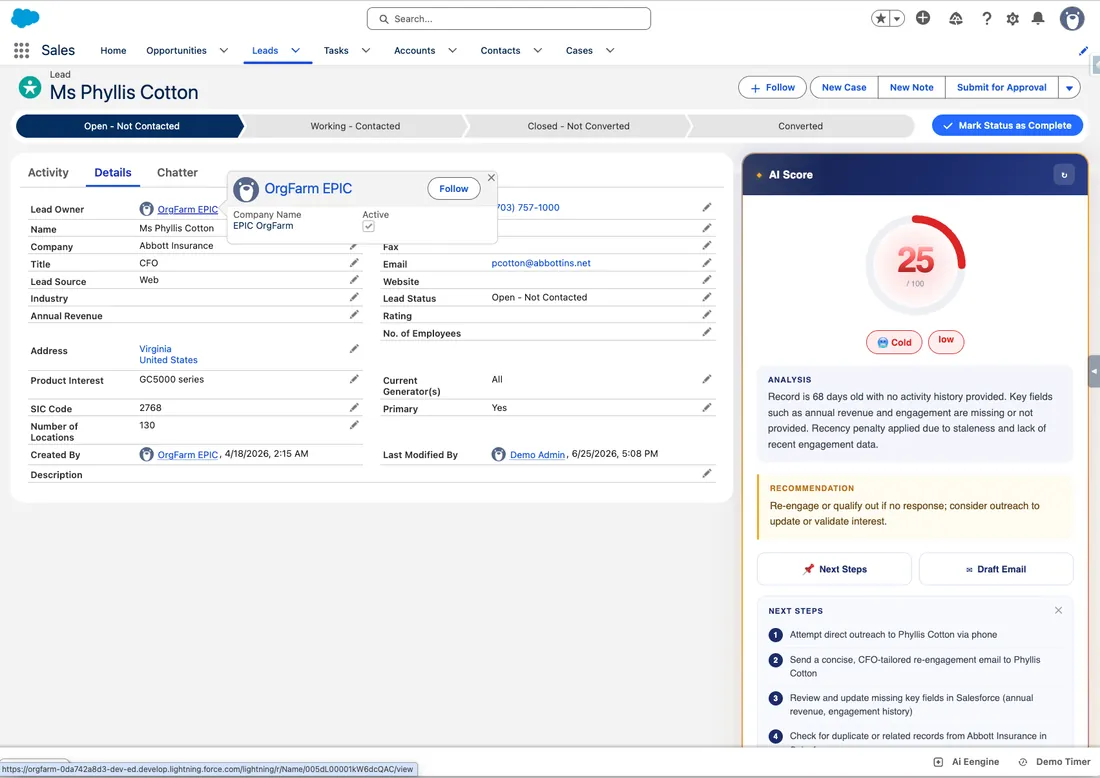Edit the Description field pencil icon
Image resolution: width=1100 pixels, height=778 pixels.
pos(706,474)
